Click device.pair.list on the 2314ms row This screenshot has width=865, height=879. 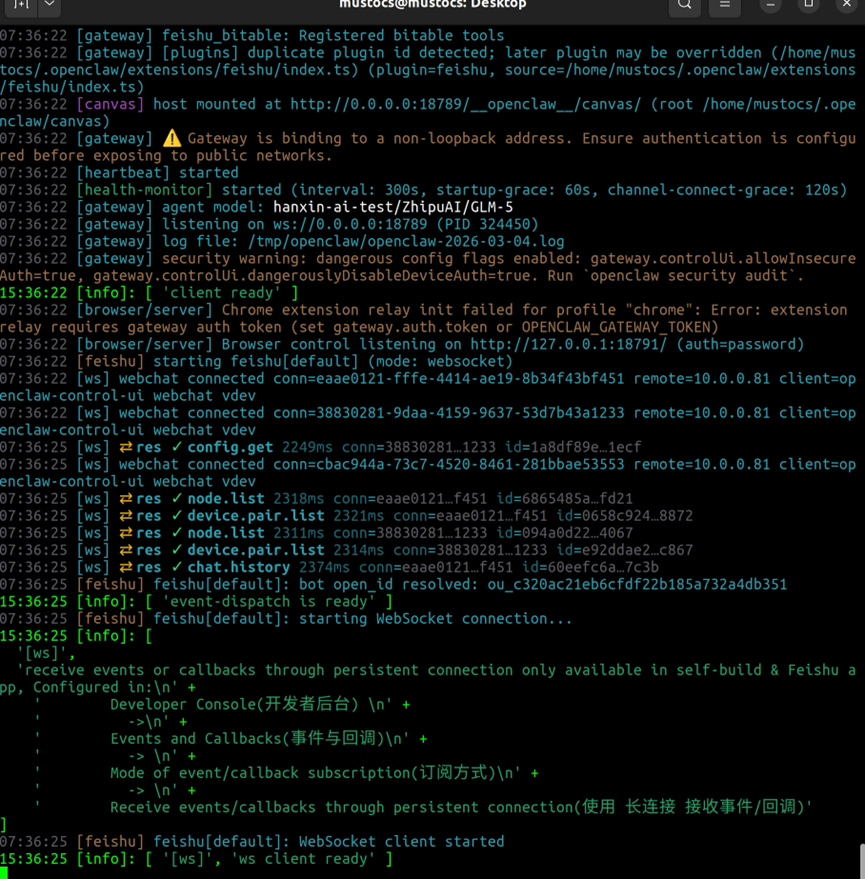(256, 550)
